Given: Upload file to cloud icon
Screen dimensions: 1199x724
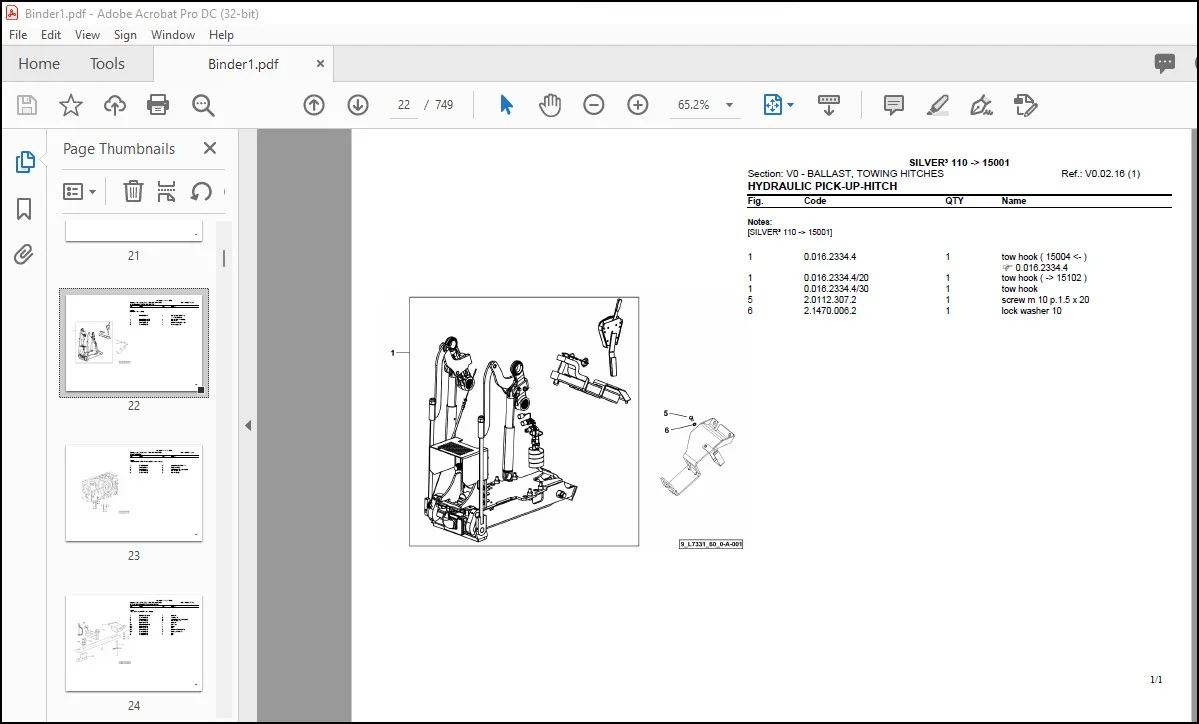Looking at the screenshot, I should pos(115,105).
